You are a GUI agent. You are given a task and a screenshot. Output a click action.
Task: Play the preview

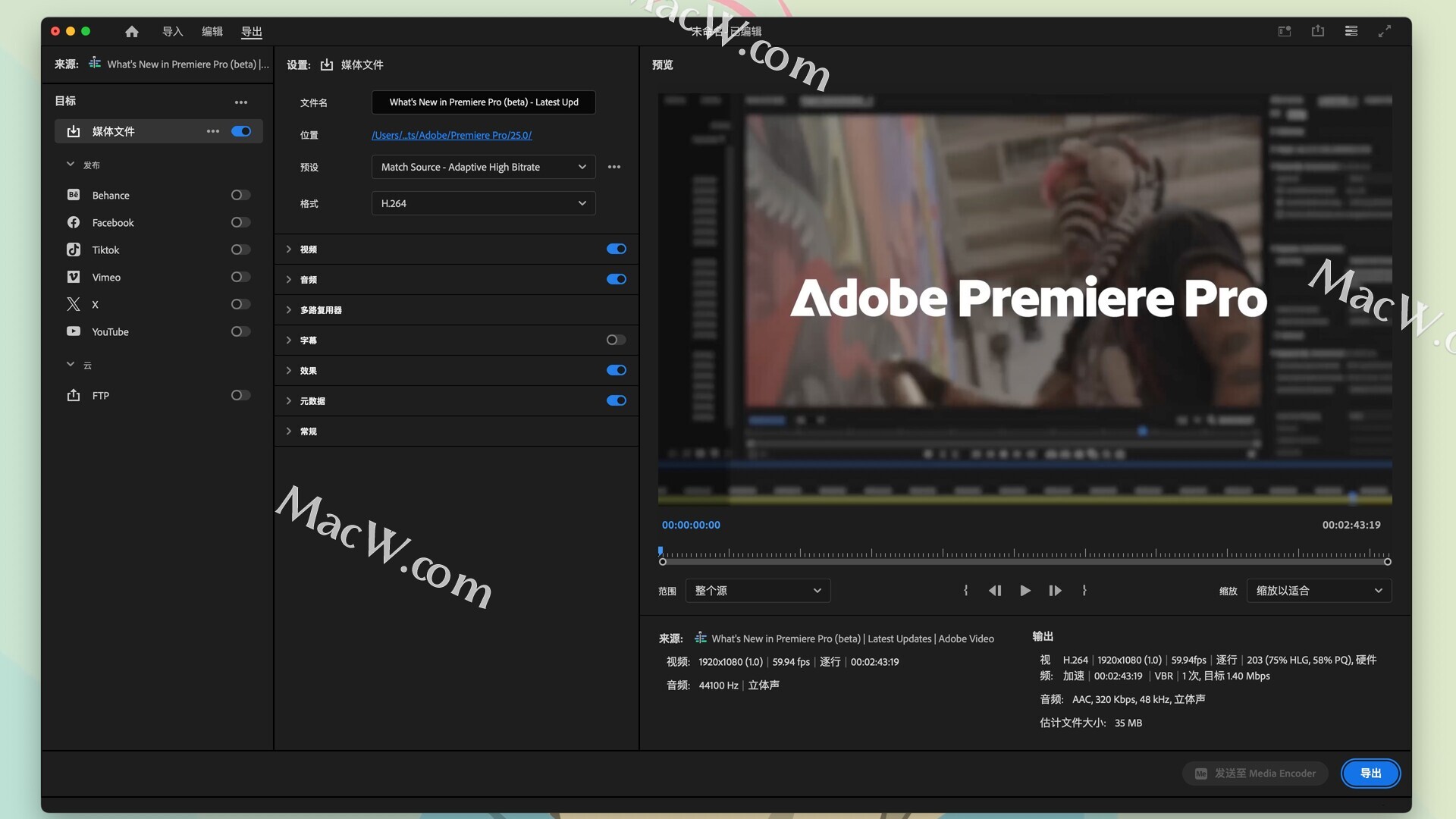(x=1025, y=590)
